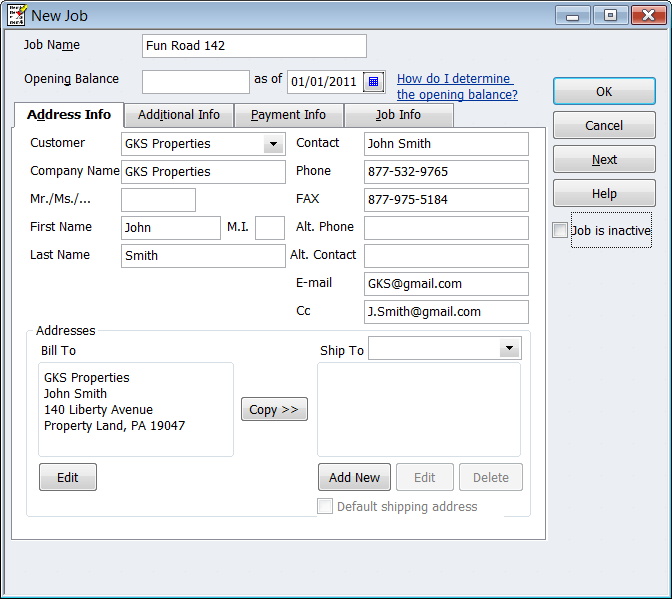
Task: Select the Address Info tab
Action: pyautogui.click(x=69, y=115)
